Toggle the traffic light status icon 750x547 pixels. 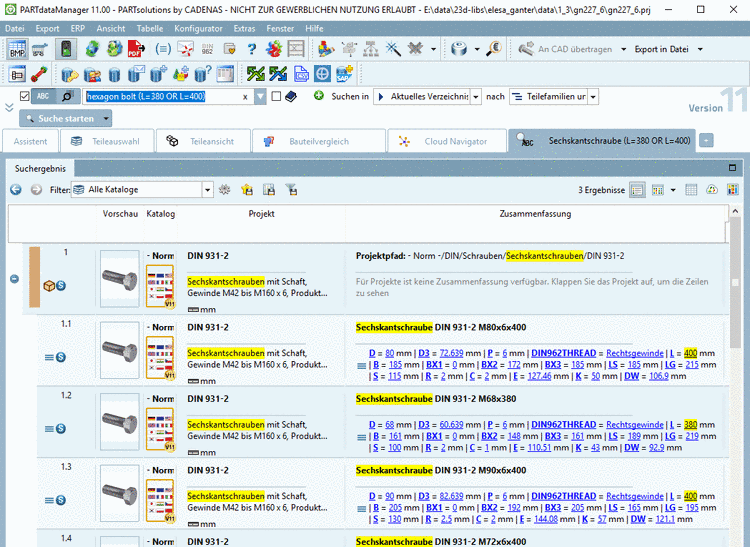66,49
